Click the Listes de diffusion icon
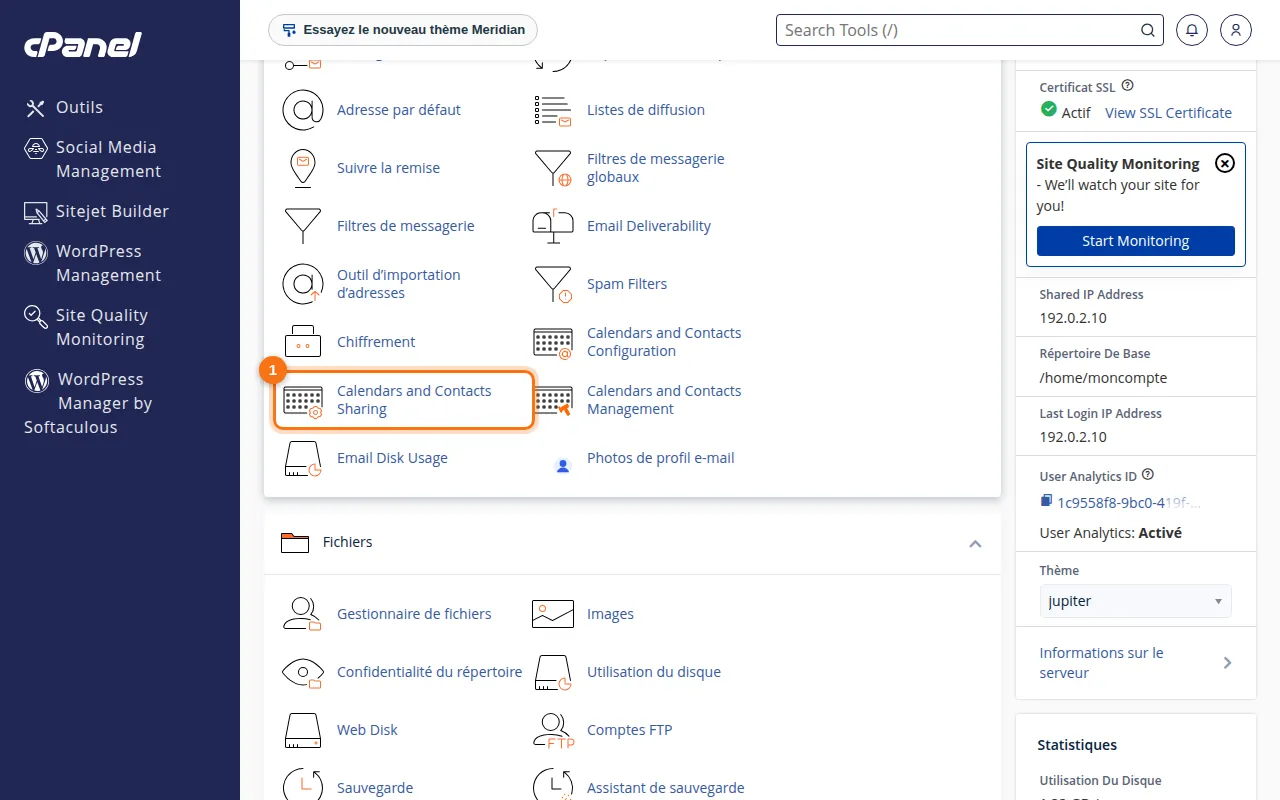The width and height of the screenshot is (1280, 800). click(553, 110)
